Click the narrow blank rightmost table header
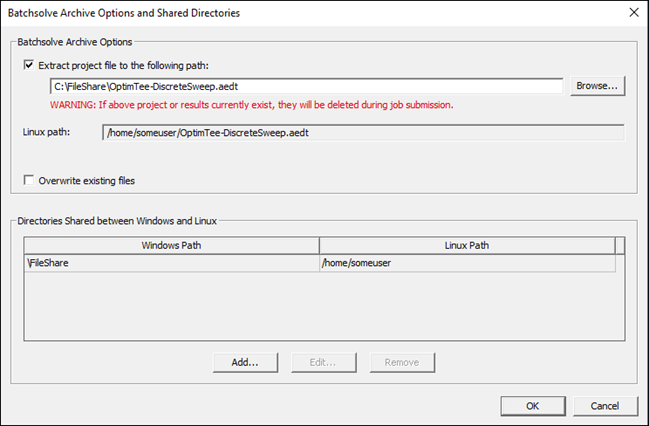Screen dimensions: 649x426 (619, 246)
